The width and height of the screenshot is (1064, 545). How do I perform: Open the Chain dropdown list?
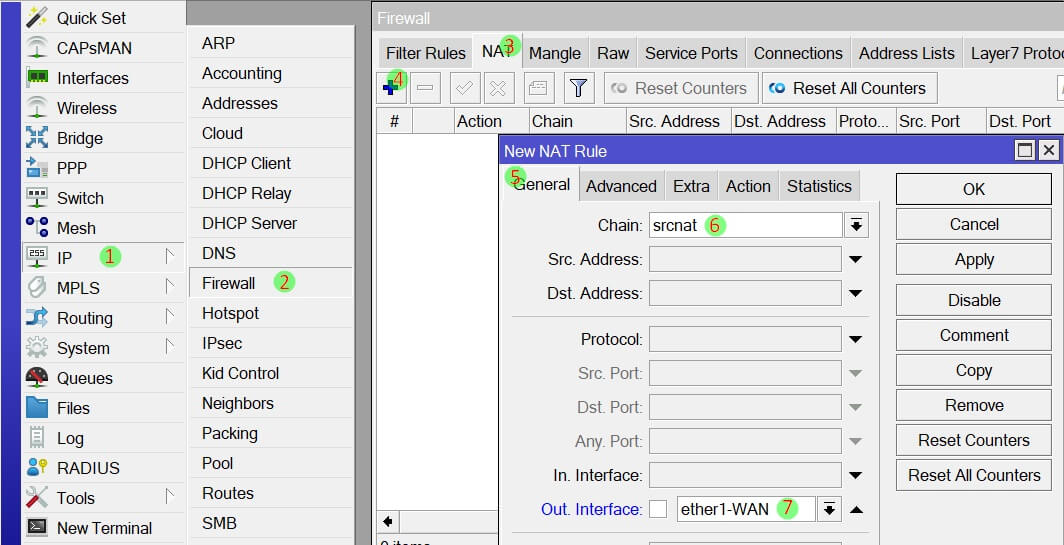(x=856, y=225)
